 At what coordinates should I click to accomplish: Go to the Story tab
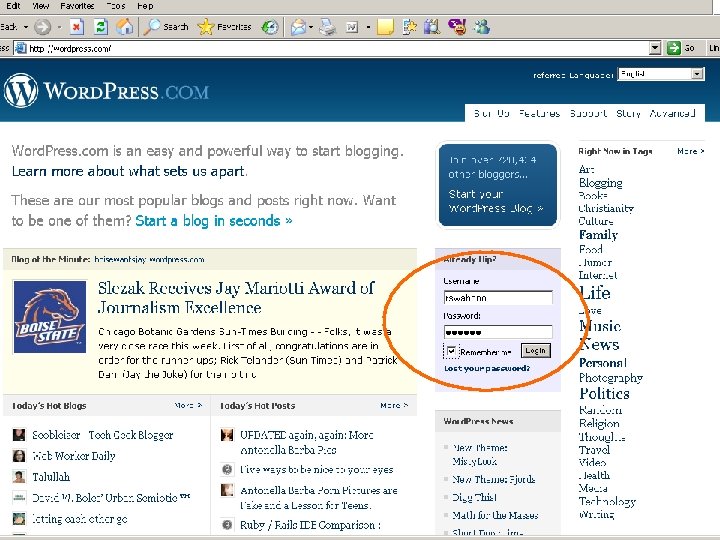628,113
